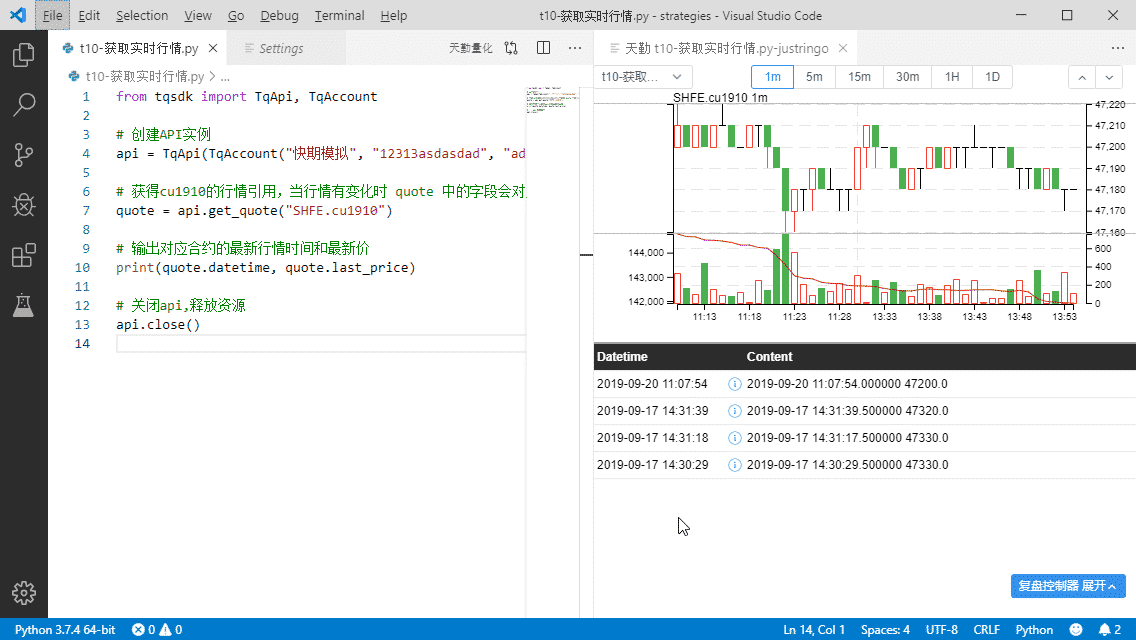Open the Debug menu
Viewport: 1136px width, 640px height.
[280, 15]
